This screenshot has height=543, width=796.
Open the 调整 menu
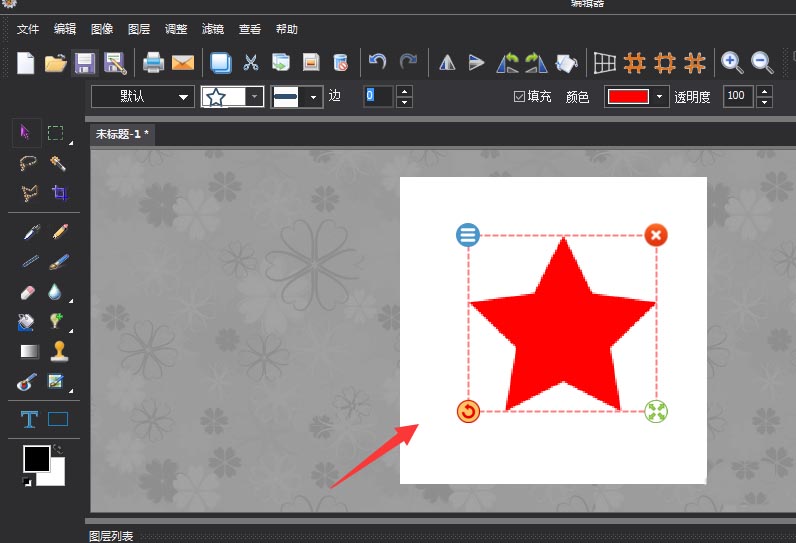coord(176,29)
